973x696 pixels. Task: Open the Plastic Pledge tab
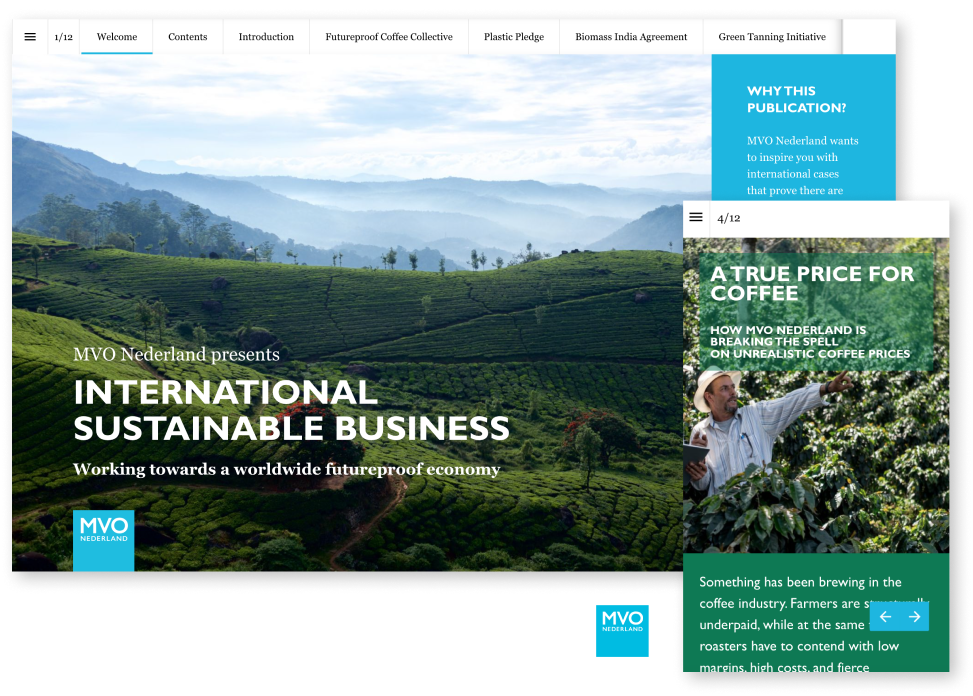tap(514, 37)
